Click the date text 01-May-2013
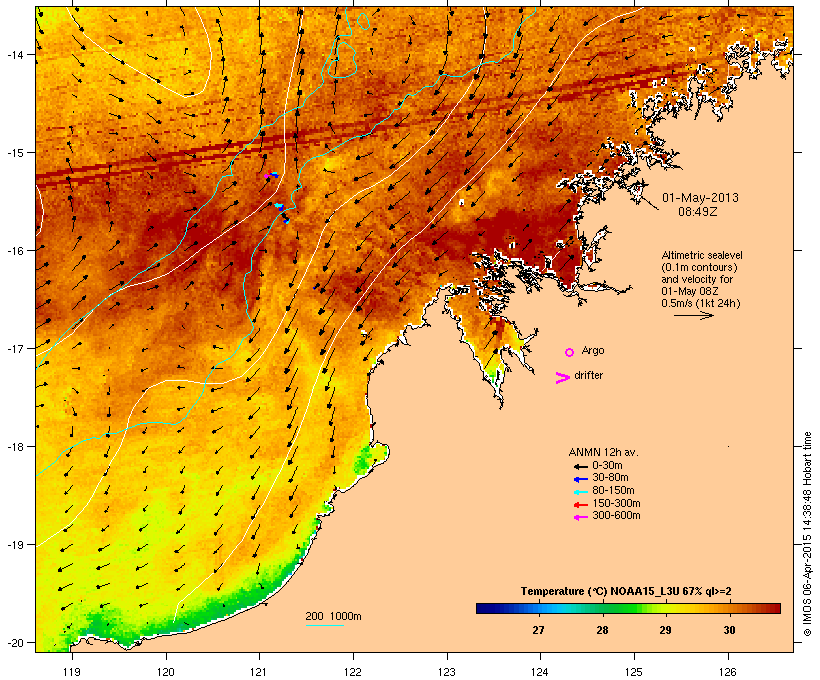Viewport: 820px width, 680px height. click(x=700, y=198)
